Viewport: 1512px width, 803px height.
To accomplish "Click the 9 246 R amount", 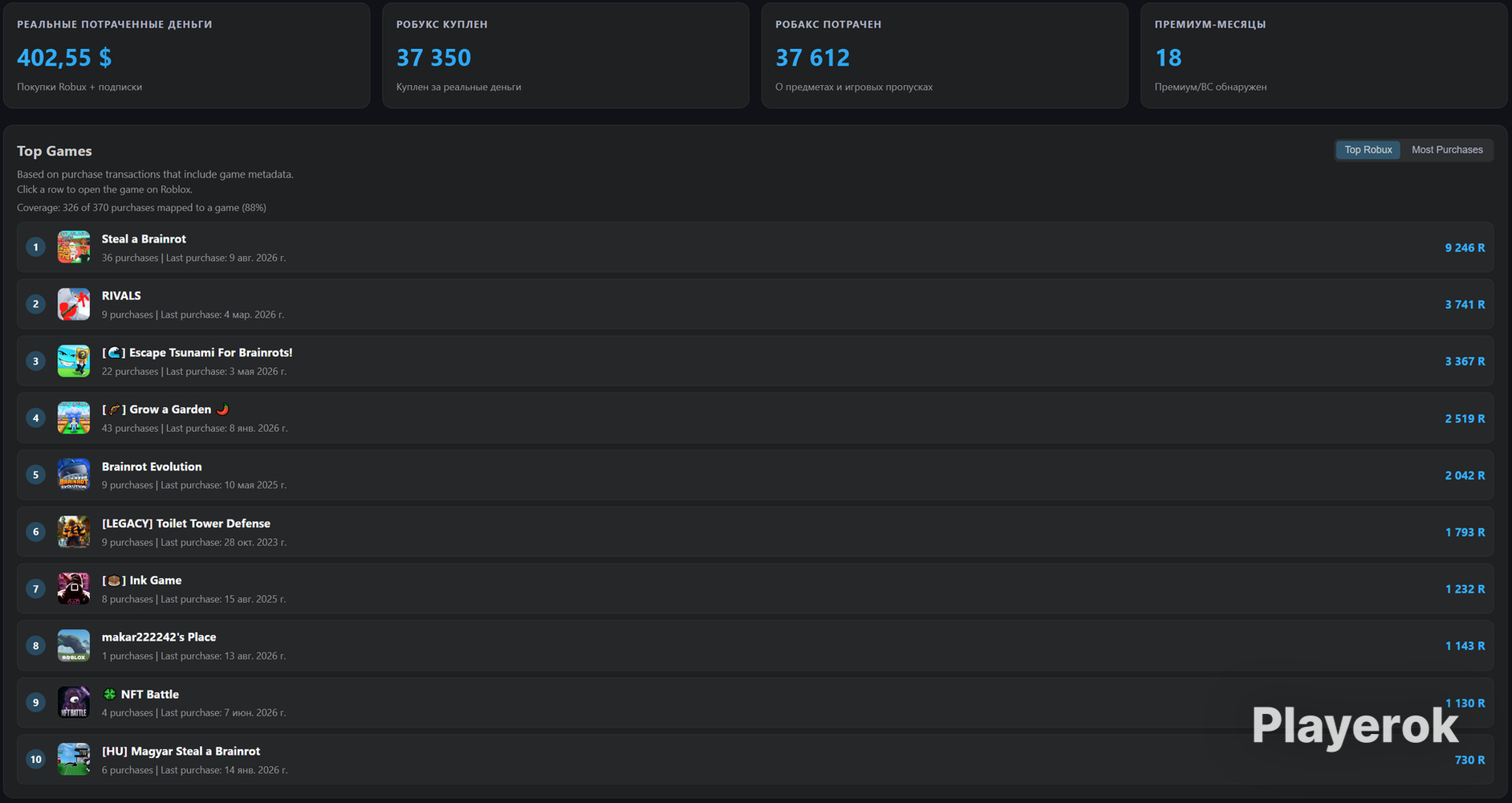I will pyautogui.click(x=1465, y=248).
